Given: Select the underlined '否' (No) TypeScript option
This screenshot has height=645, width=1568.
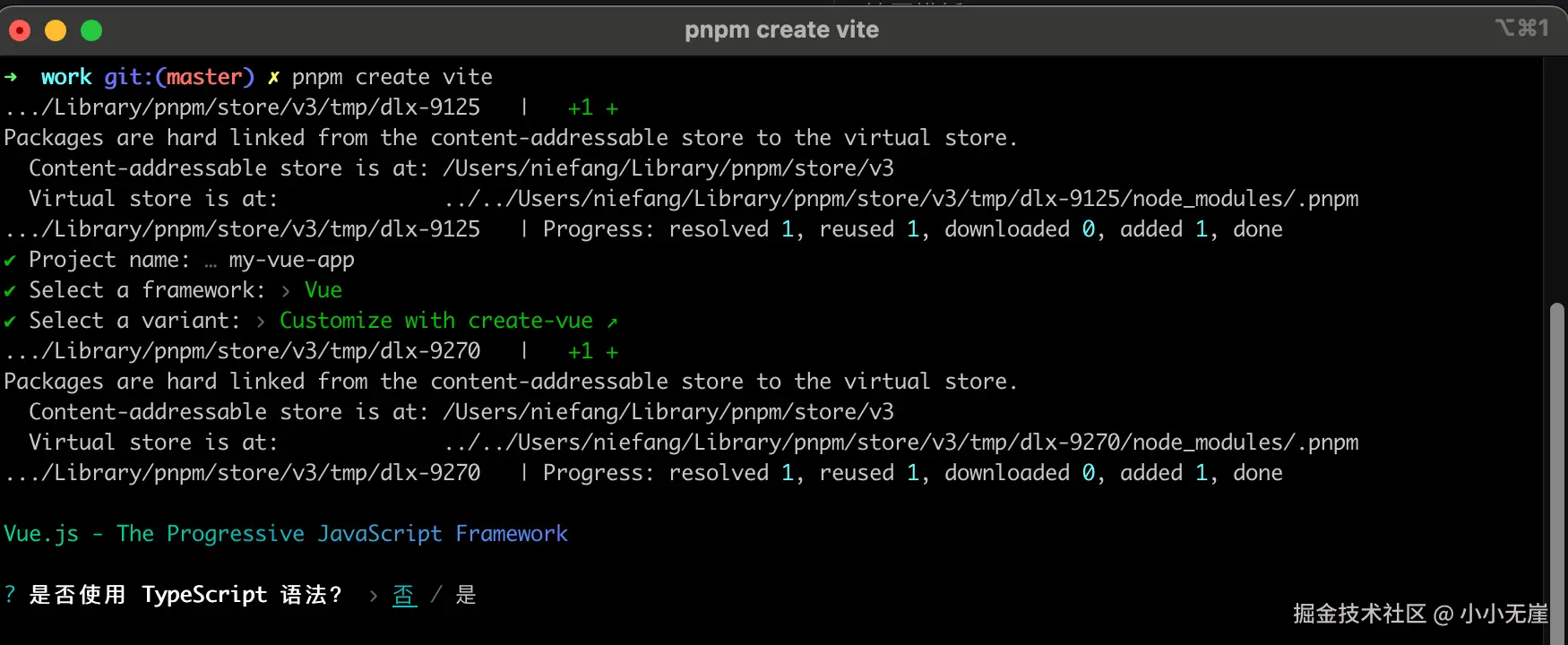Looking at the screenshot, I should pyautogui.click(x=404, y=595).
